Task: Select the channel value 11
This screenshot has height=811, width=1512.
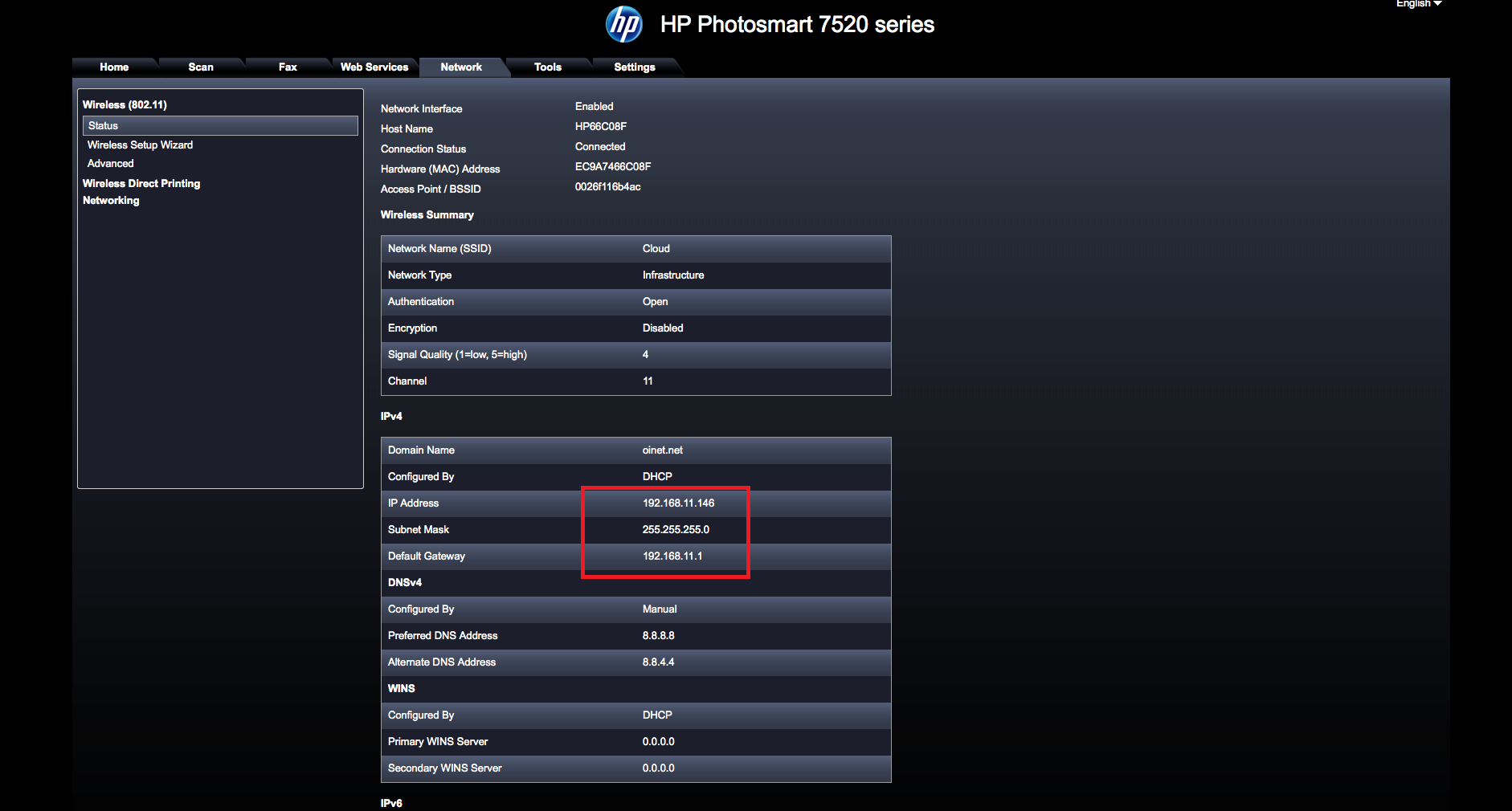Action: [648, 381]
